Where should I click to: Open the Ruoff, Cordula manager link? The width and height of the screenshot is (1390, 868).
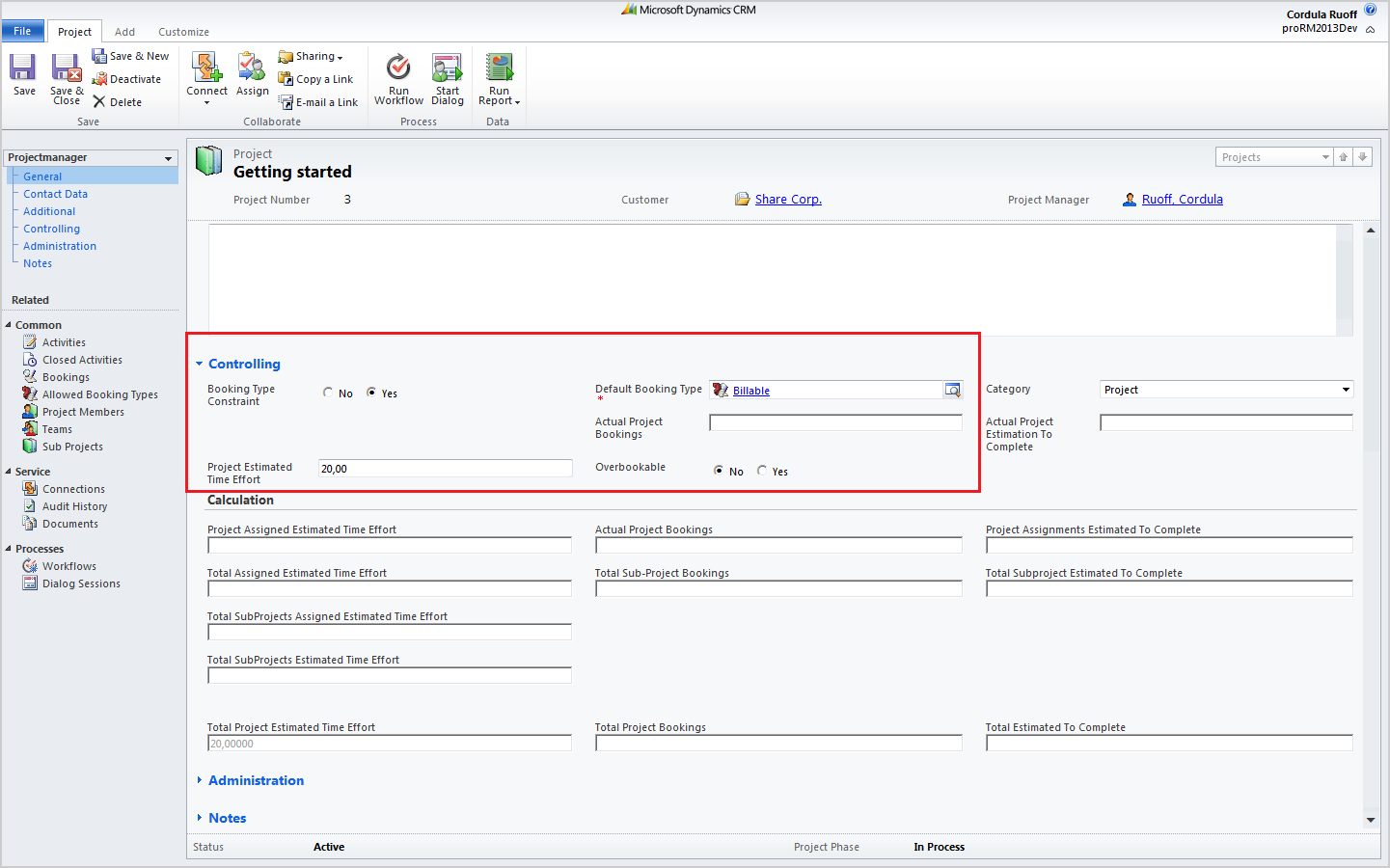click(1182, 200)
